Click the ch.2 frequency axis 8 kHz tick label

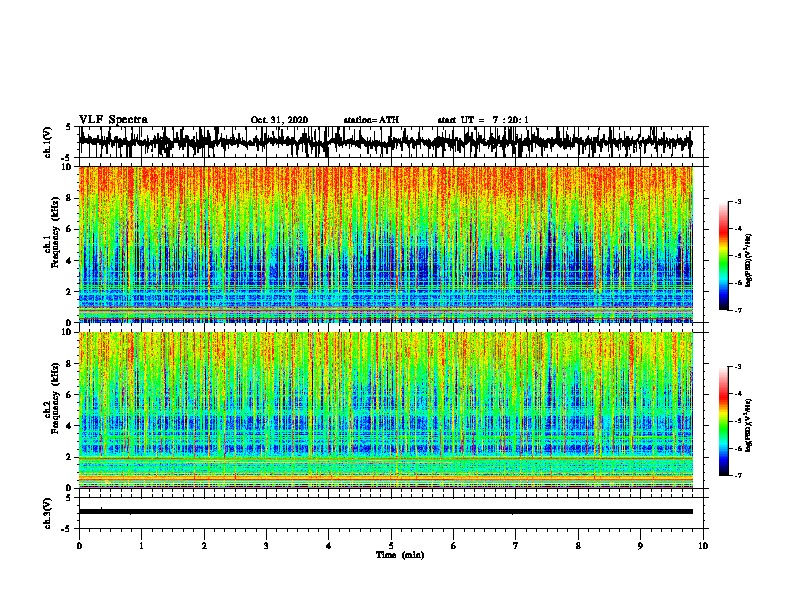click(70, 364)
